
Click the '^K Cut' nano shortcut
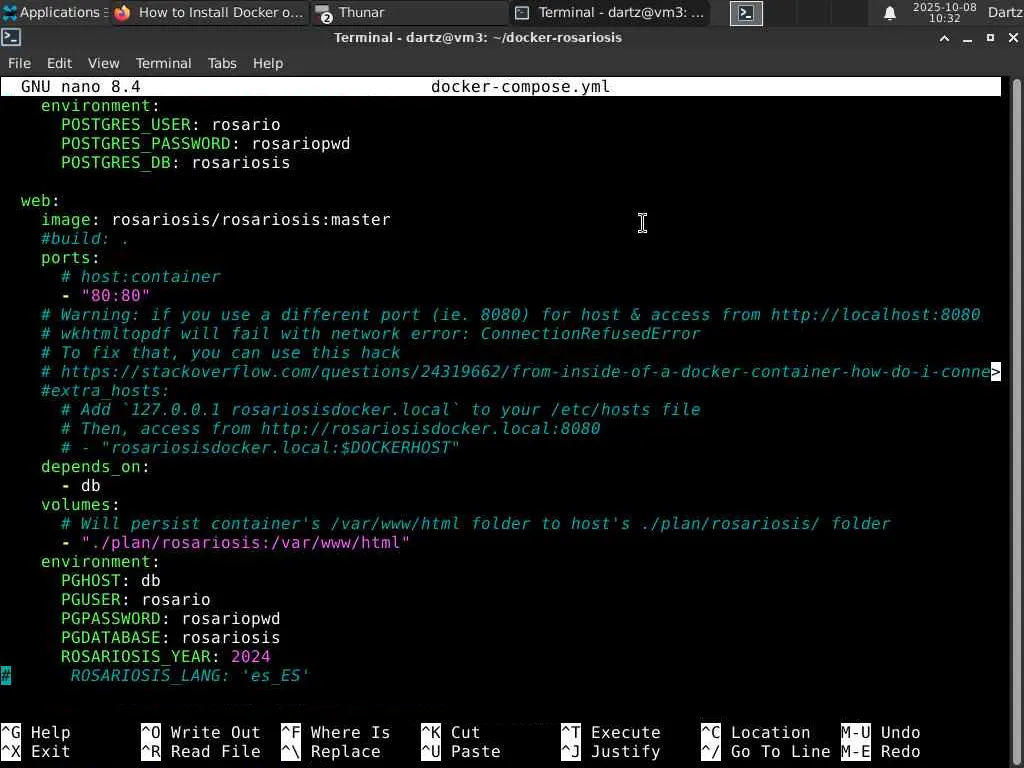450,733
